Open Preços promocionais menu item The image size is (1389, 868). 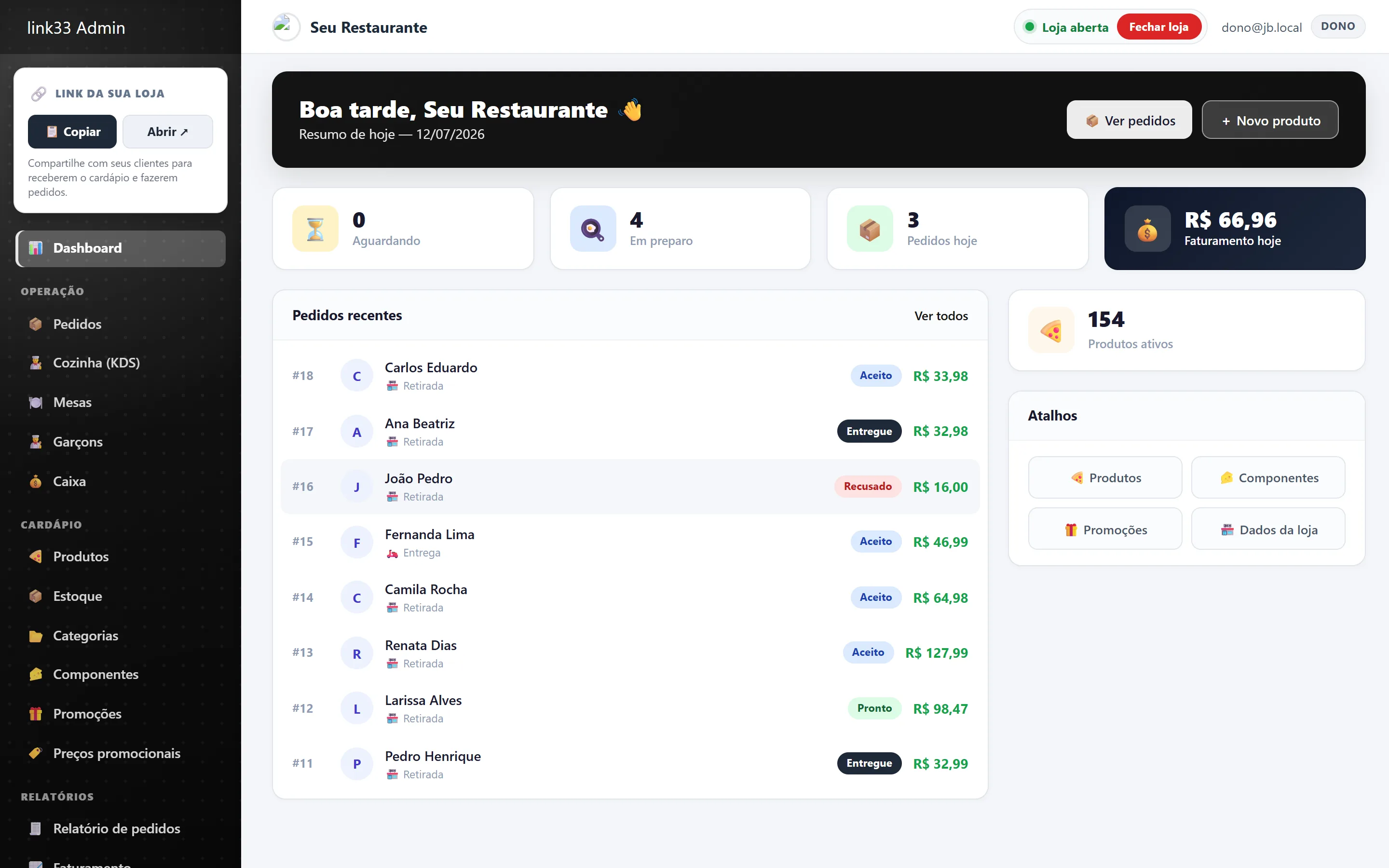point(121,754)
